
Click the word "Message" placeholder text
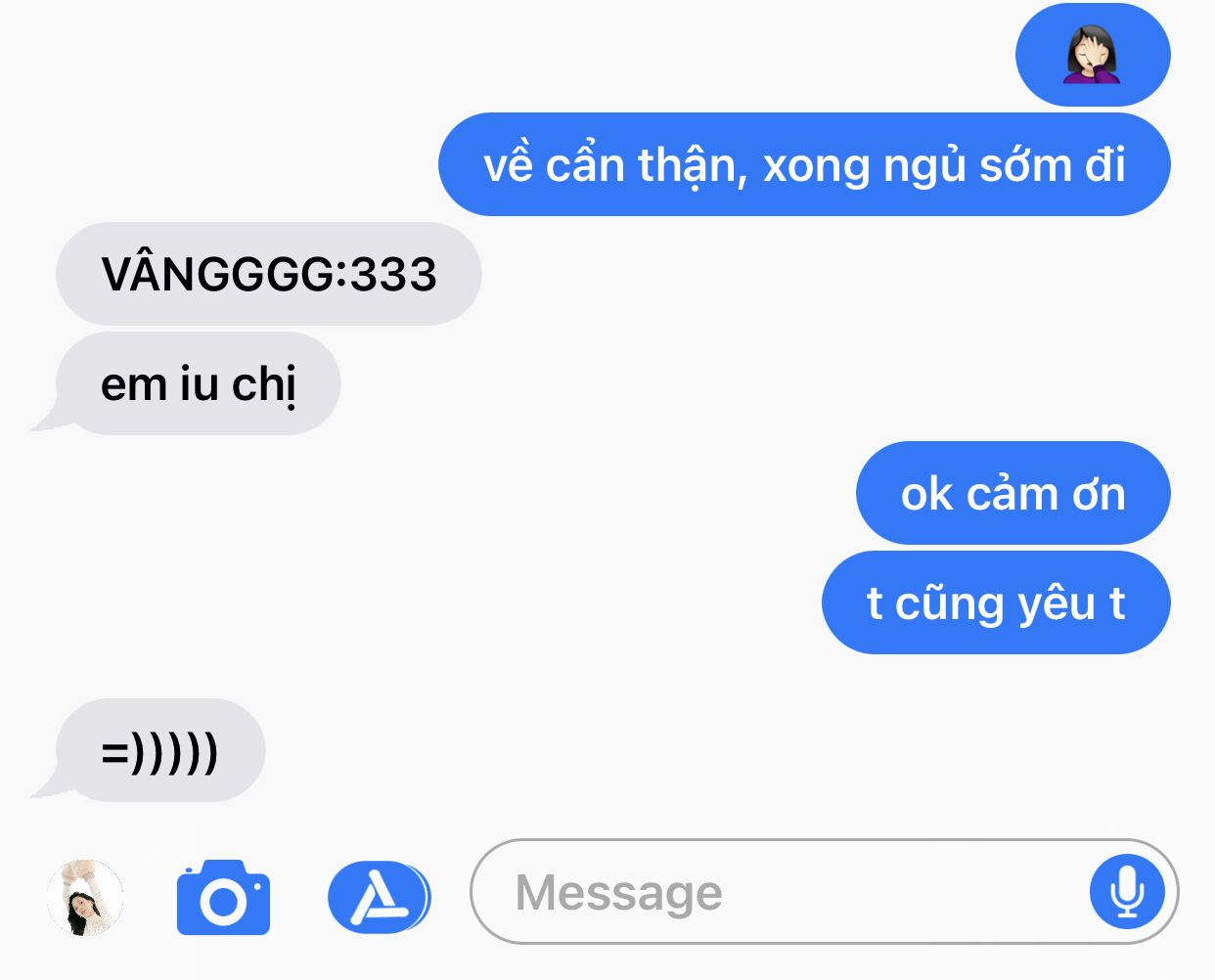click(619, 892)
